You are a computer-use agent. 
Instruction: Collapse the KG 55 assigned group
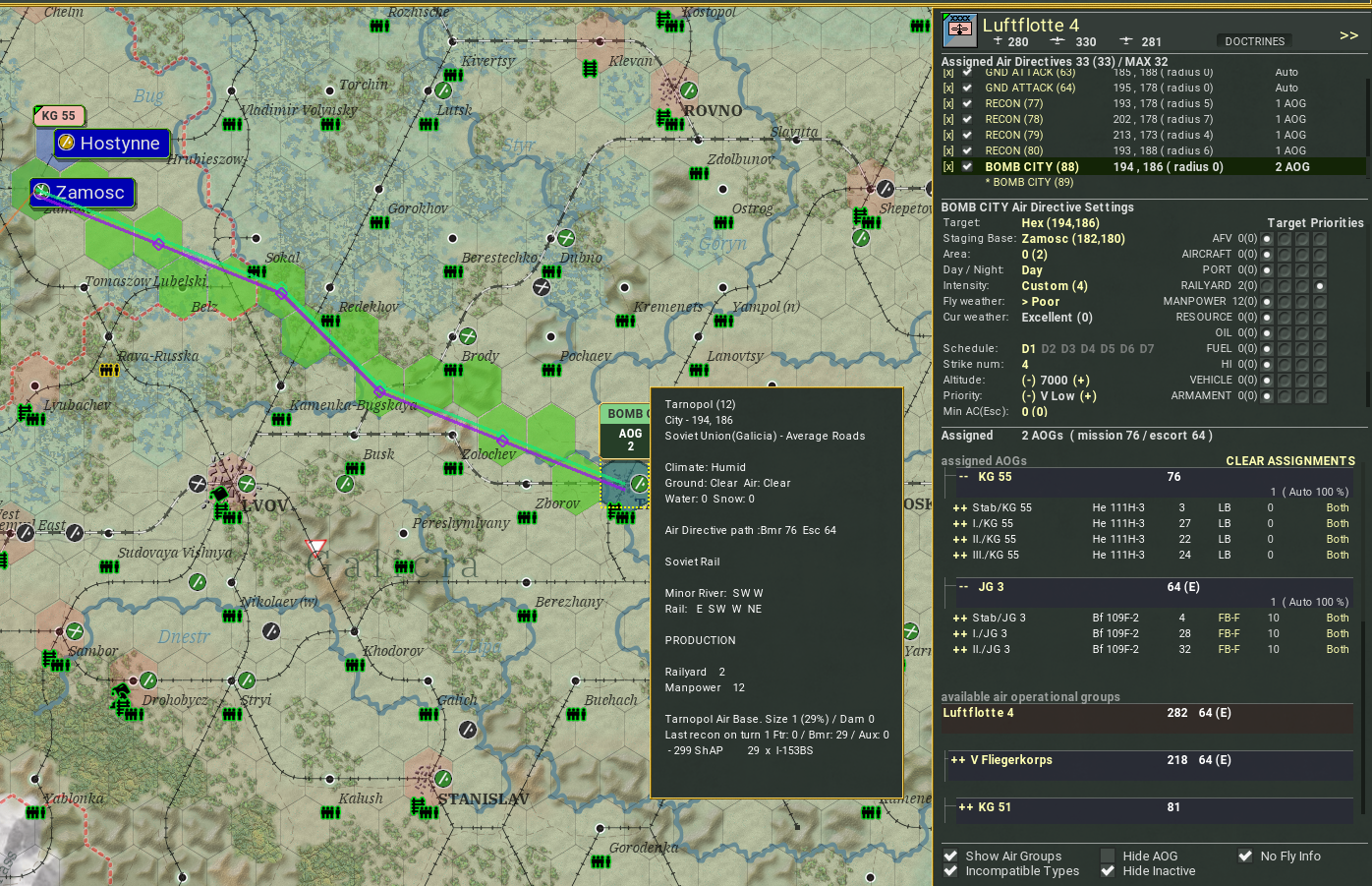tap(964, 477)
